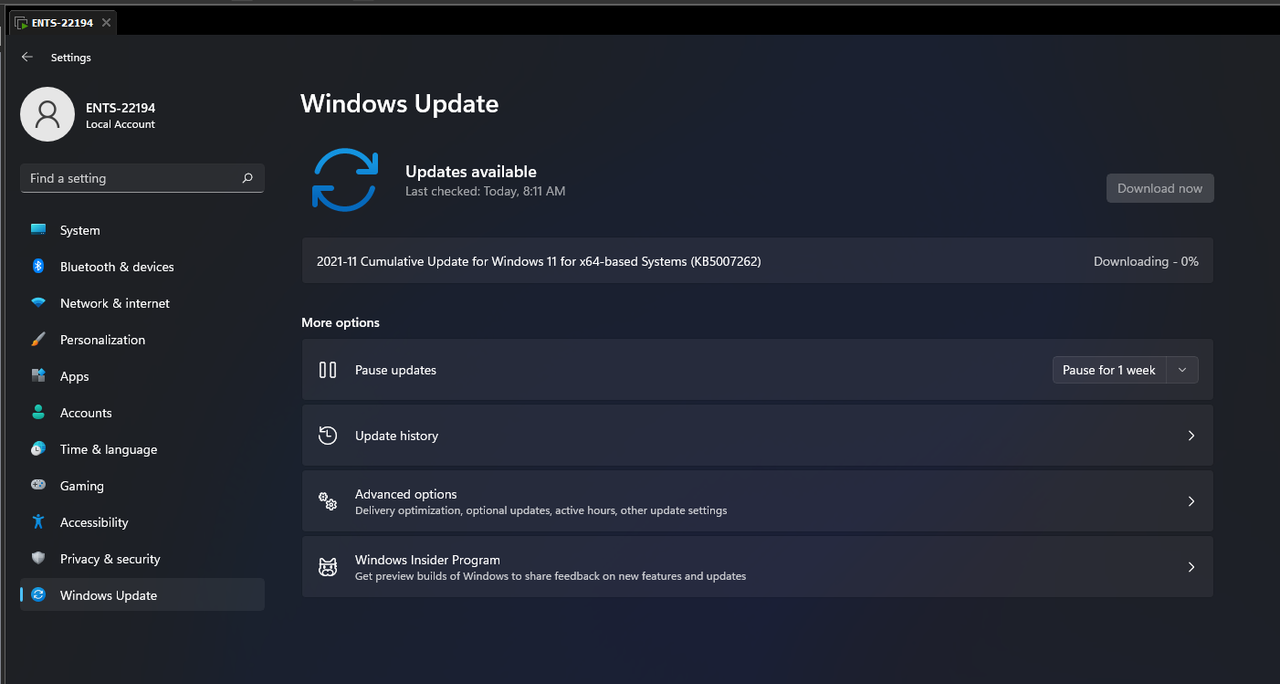Screen dimensions: 1280x684
Task: Click the Delivery optimization description text
Action: 541,511
